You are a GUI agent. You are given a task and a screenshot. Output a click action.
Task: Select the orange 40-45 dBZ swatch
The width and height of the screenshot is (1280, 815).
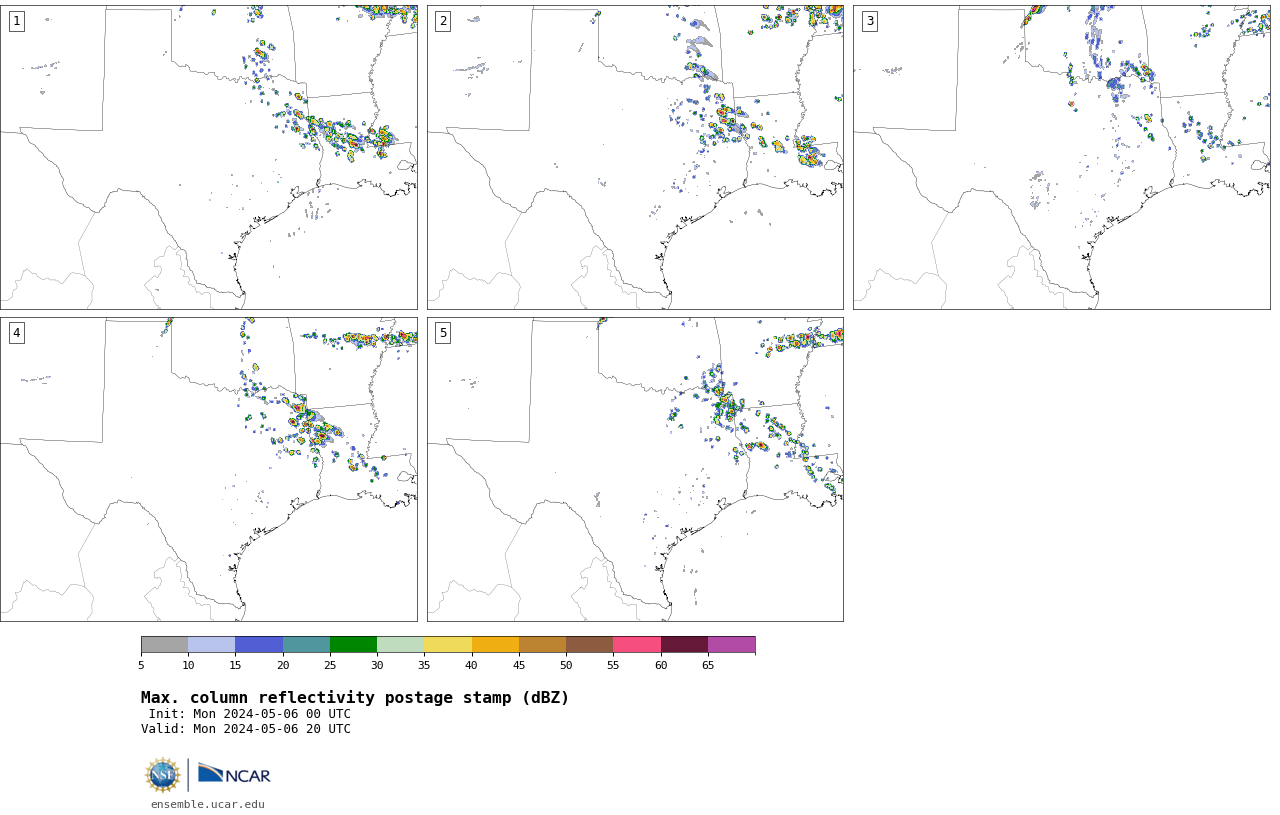pyautogui.click(x=495, y=644)
